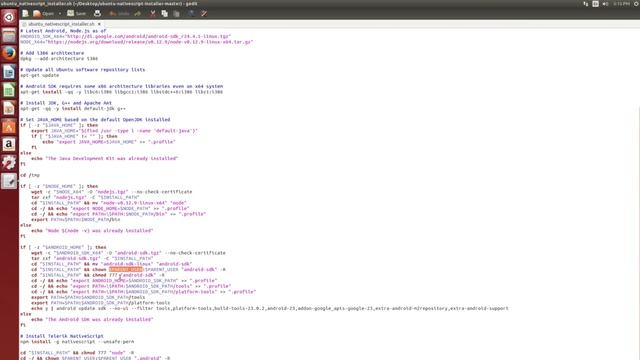Viewport: 640px width, 360px height.
Task: Click the clock in the top panel
Action: point(621,4)
